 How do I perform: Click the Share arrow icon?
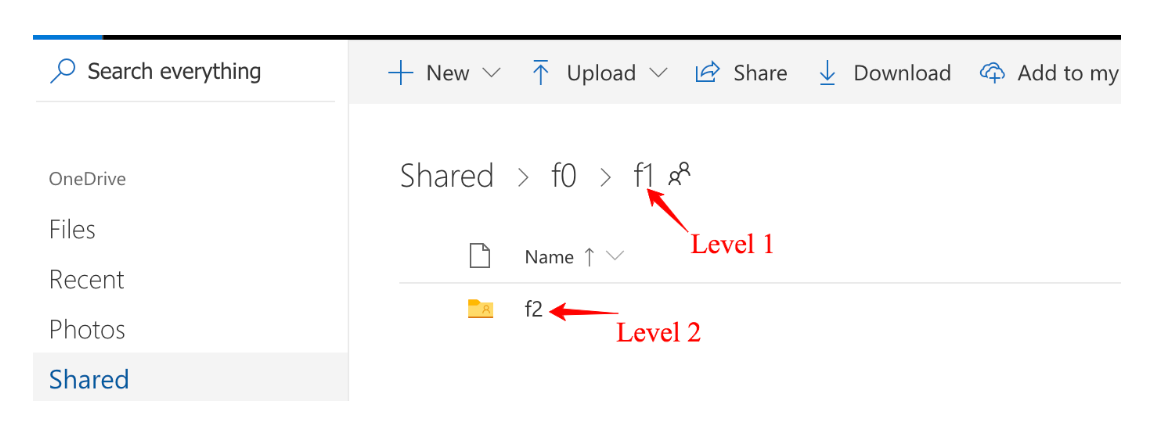[708, 73]
